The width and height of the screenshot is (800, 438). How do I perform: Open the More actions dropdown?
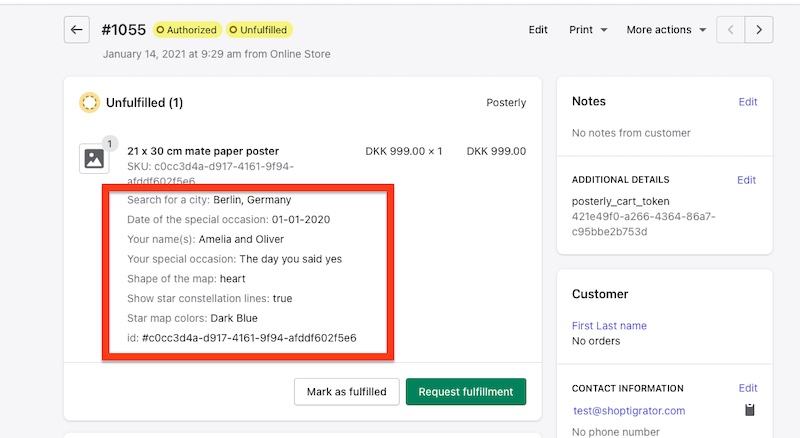click(666, 30)
